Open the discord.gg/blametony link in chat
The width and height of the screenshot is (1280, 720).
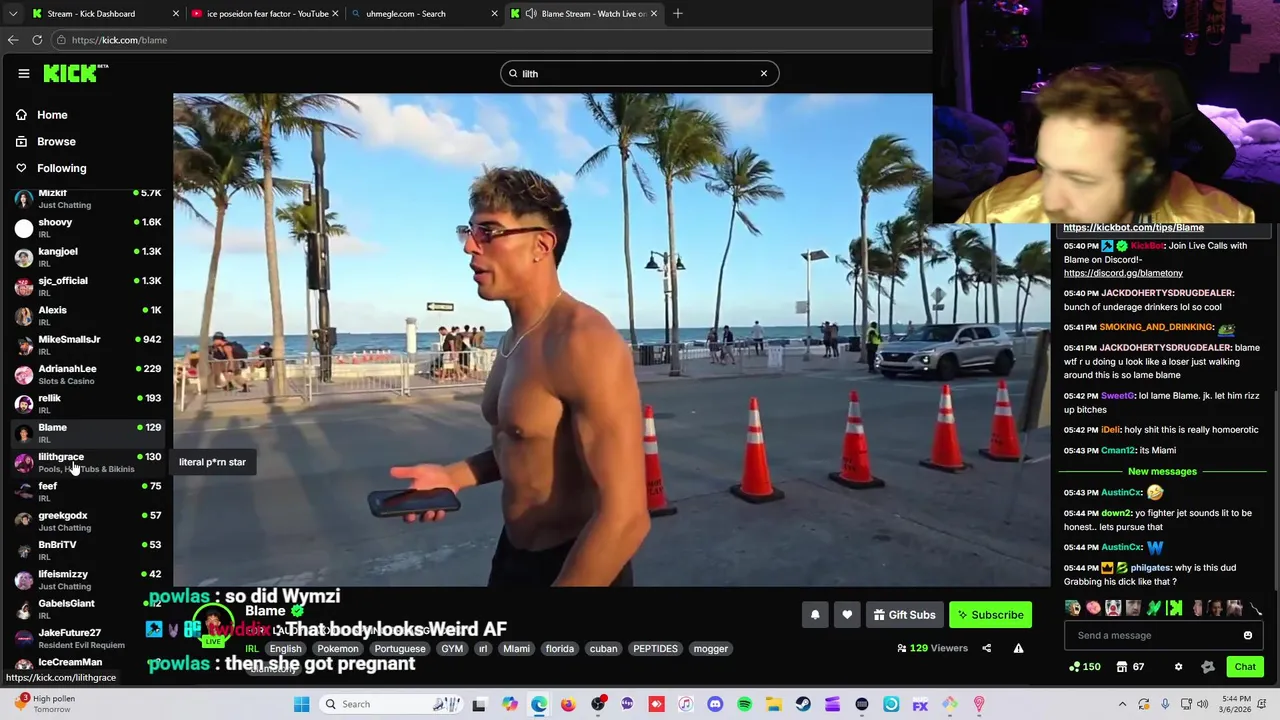[x=1123, y=273]
